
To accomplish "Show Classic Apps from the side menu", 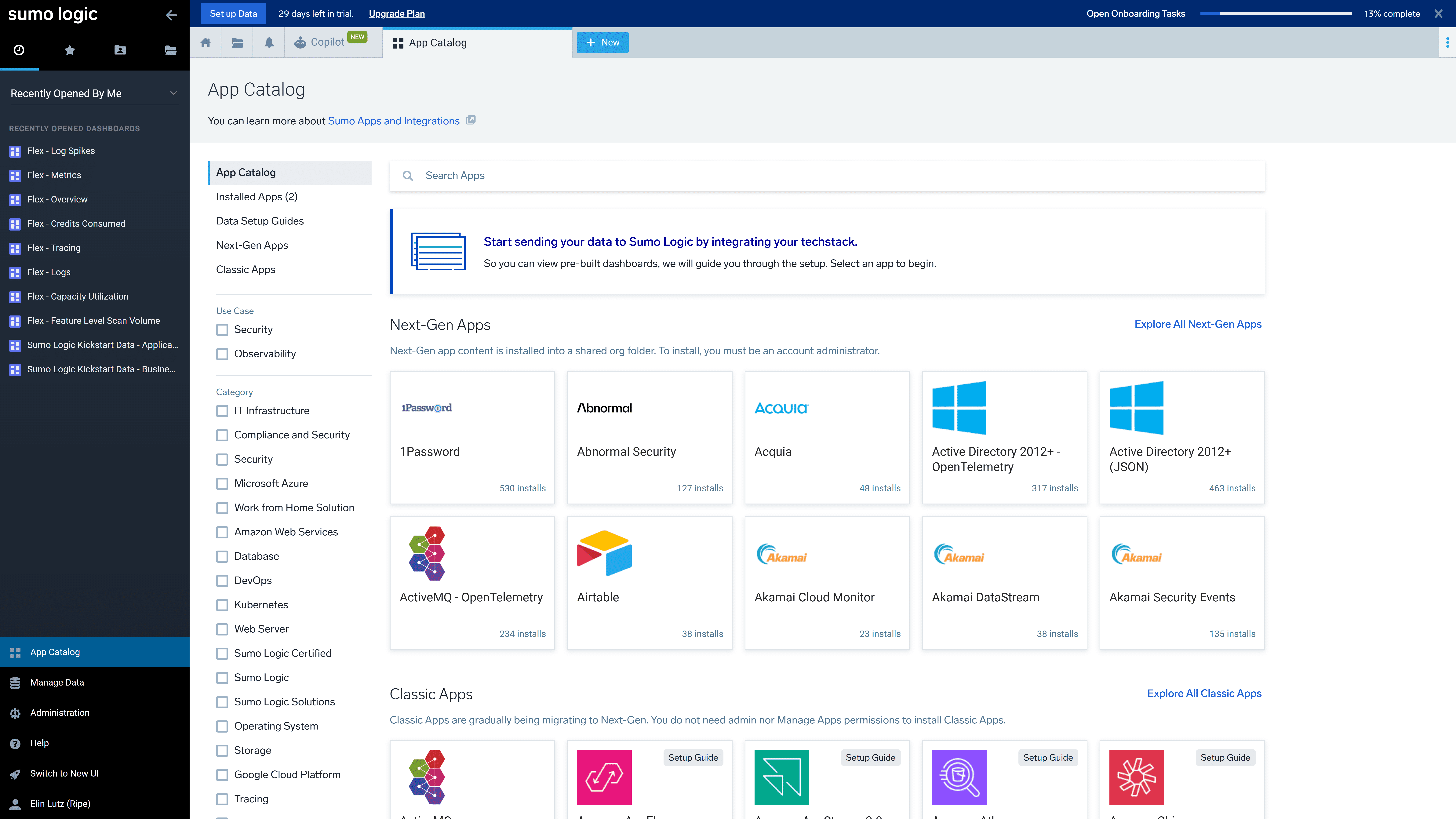I will click(246, 270).
